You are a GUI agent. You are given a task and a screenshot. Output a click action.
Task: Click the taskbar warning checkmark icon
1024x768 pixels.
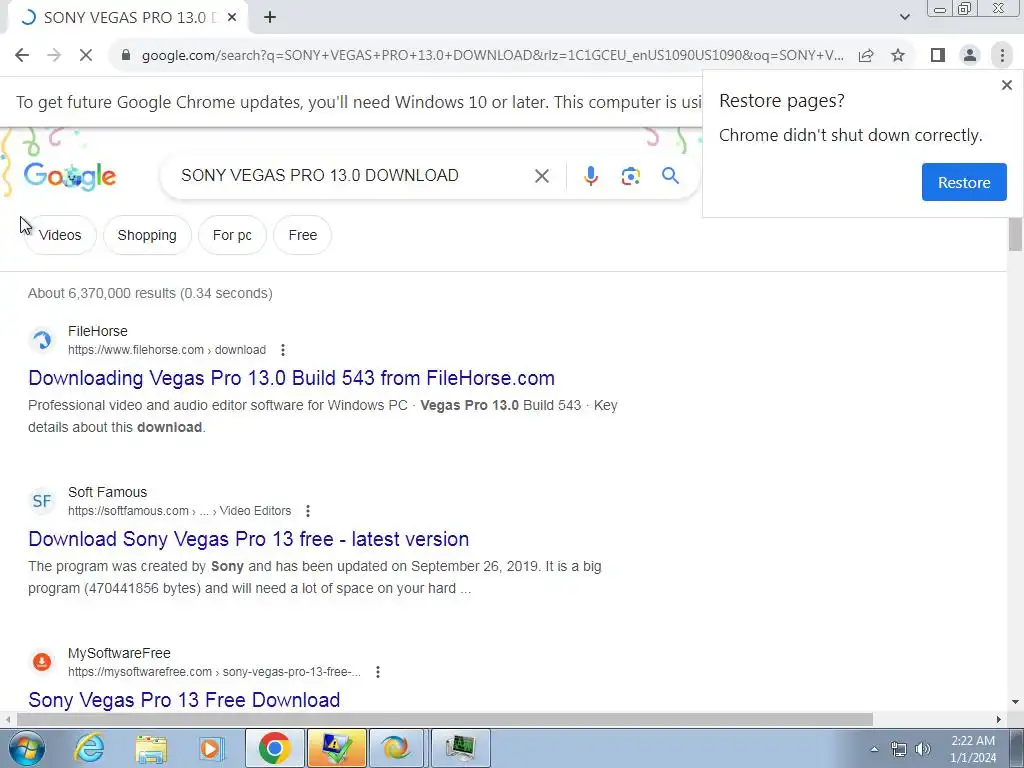[336, 748]
